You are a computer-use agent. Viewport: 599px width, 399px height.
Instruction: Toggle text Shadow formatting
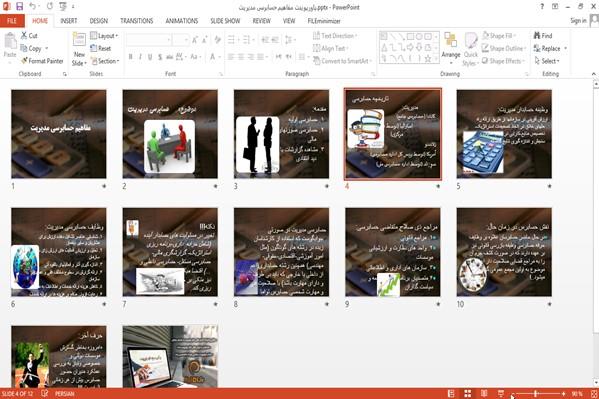[160, 57]
